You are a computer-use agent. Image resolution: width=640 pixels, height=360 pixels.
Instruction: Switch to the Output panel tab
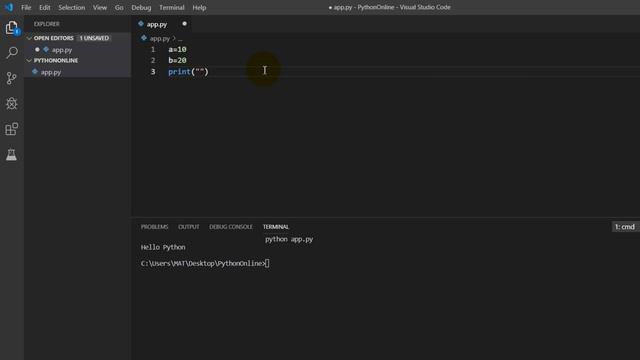189,227
